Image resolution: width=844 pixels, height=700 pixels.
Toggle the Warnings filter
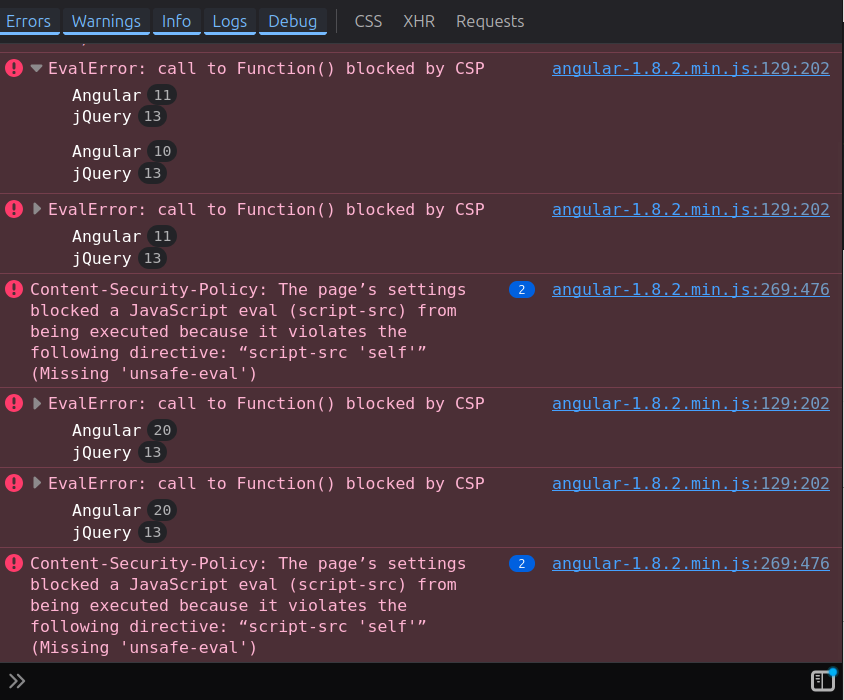pyautogui.click(x=106, y=22)
